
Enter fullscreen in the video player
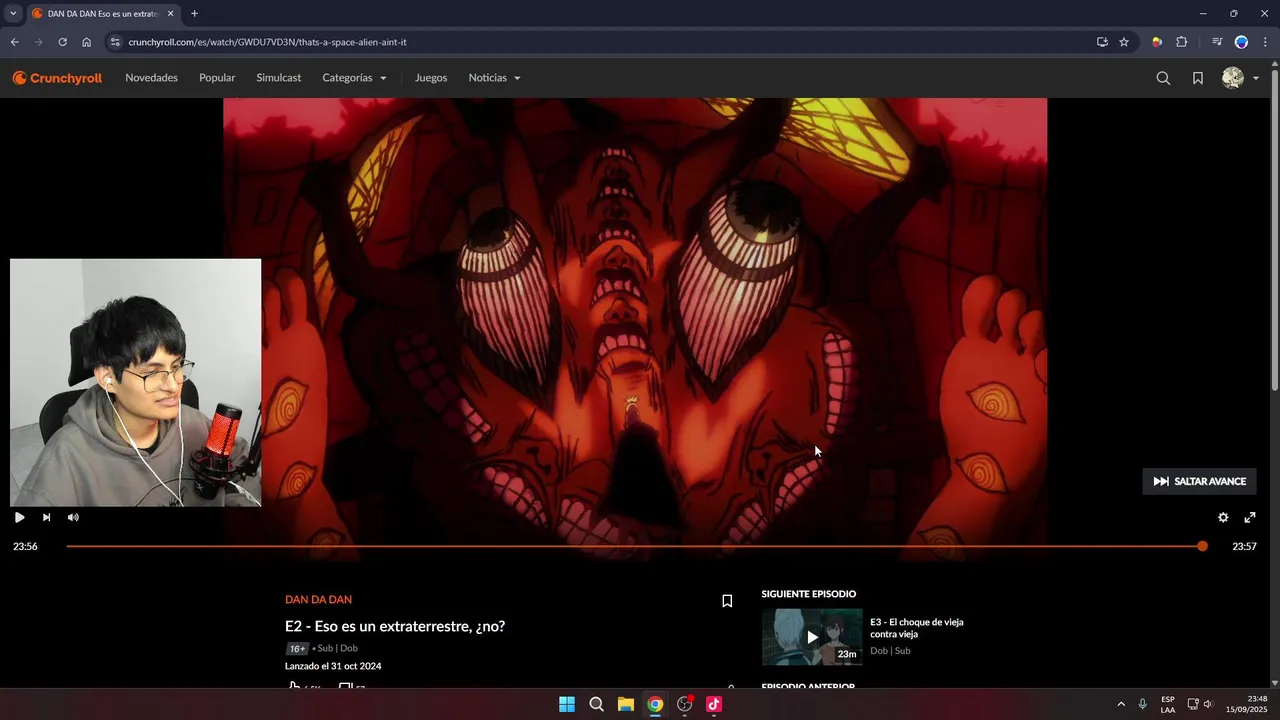1249,517
